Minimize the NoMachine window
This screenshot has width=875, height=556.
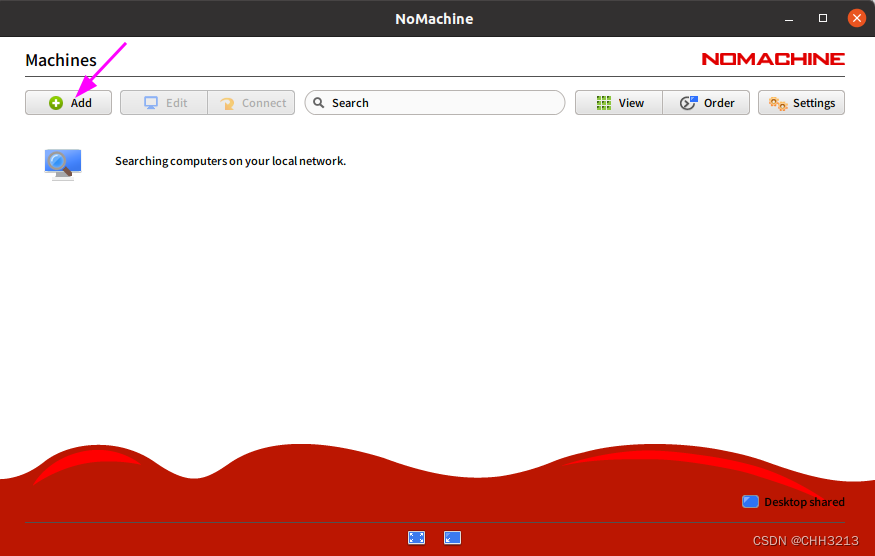tap(789, 18)
